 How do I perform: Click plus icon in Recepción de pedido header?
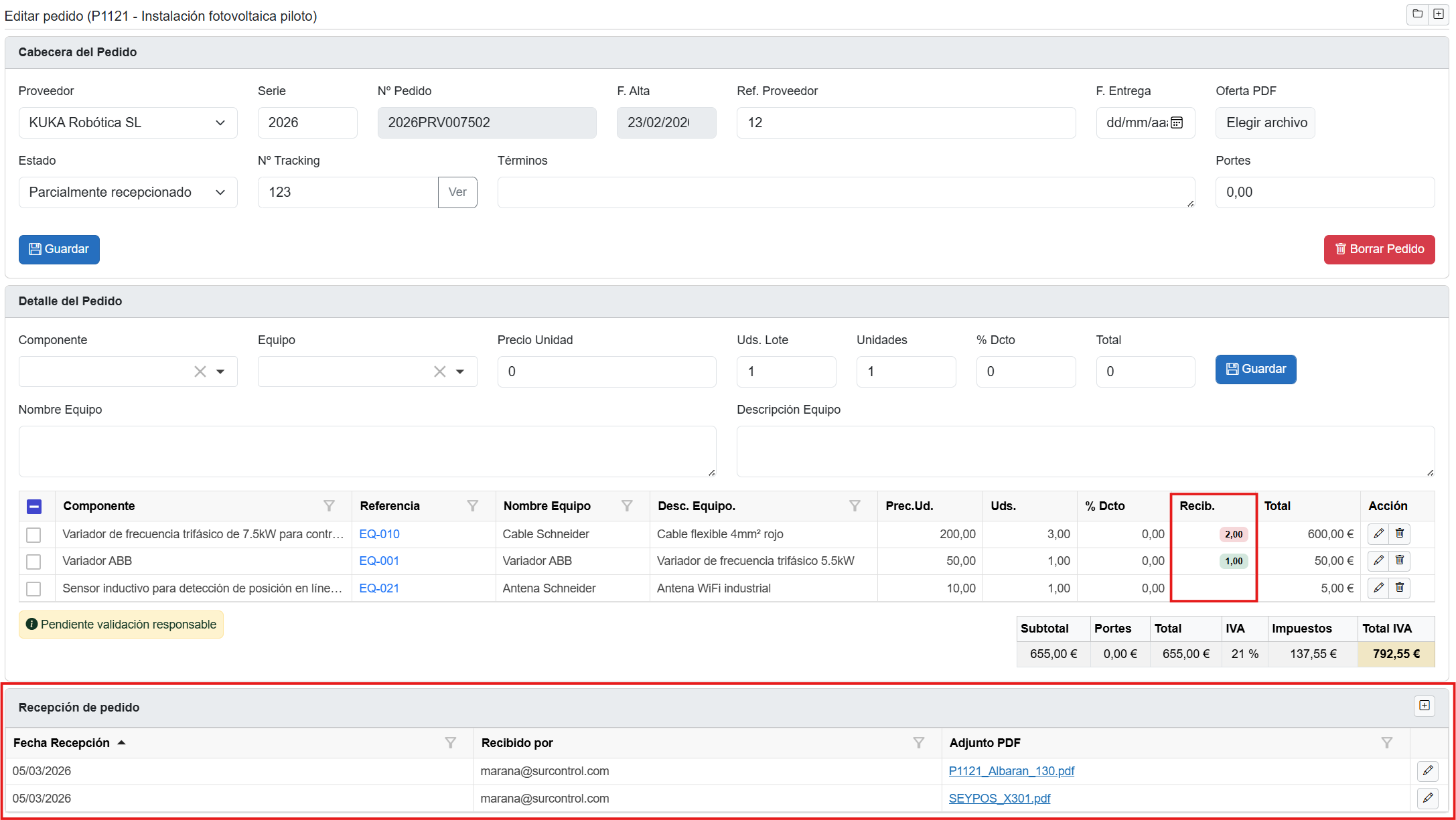coord(1425,706)
